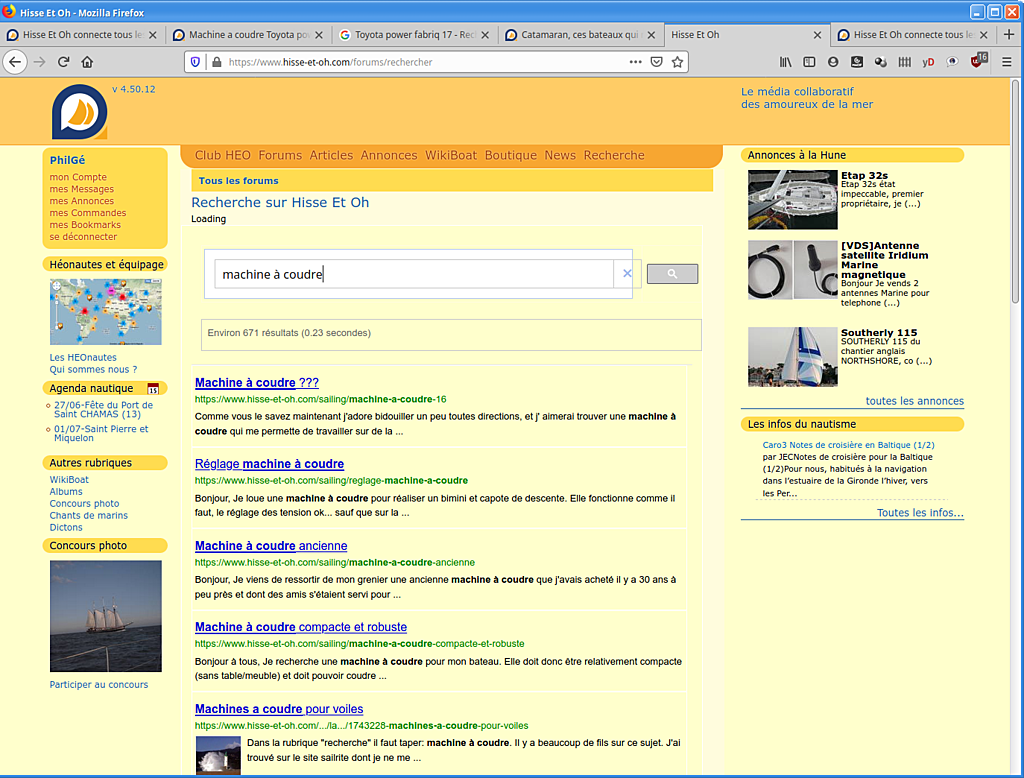Open Les HEOnautes link
This screenshot has width=1024, height=778.
[83, 357]
